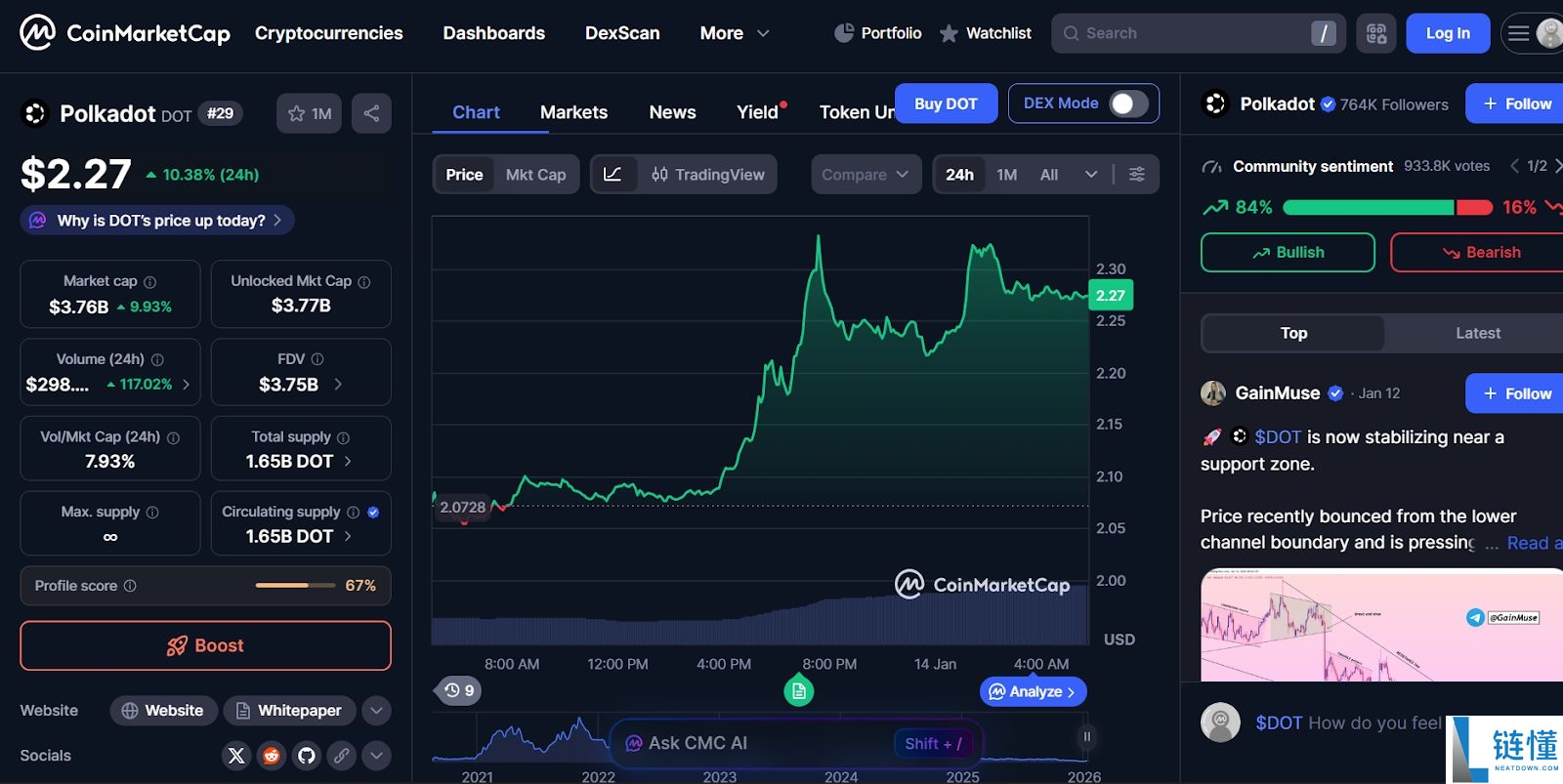Share Polkadot page using share icon

coord(371,113)
